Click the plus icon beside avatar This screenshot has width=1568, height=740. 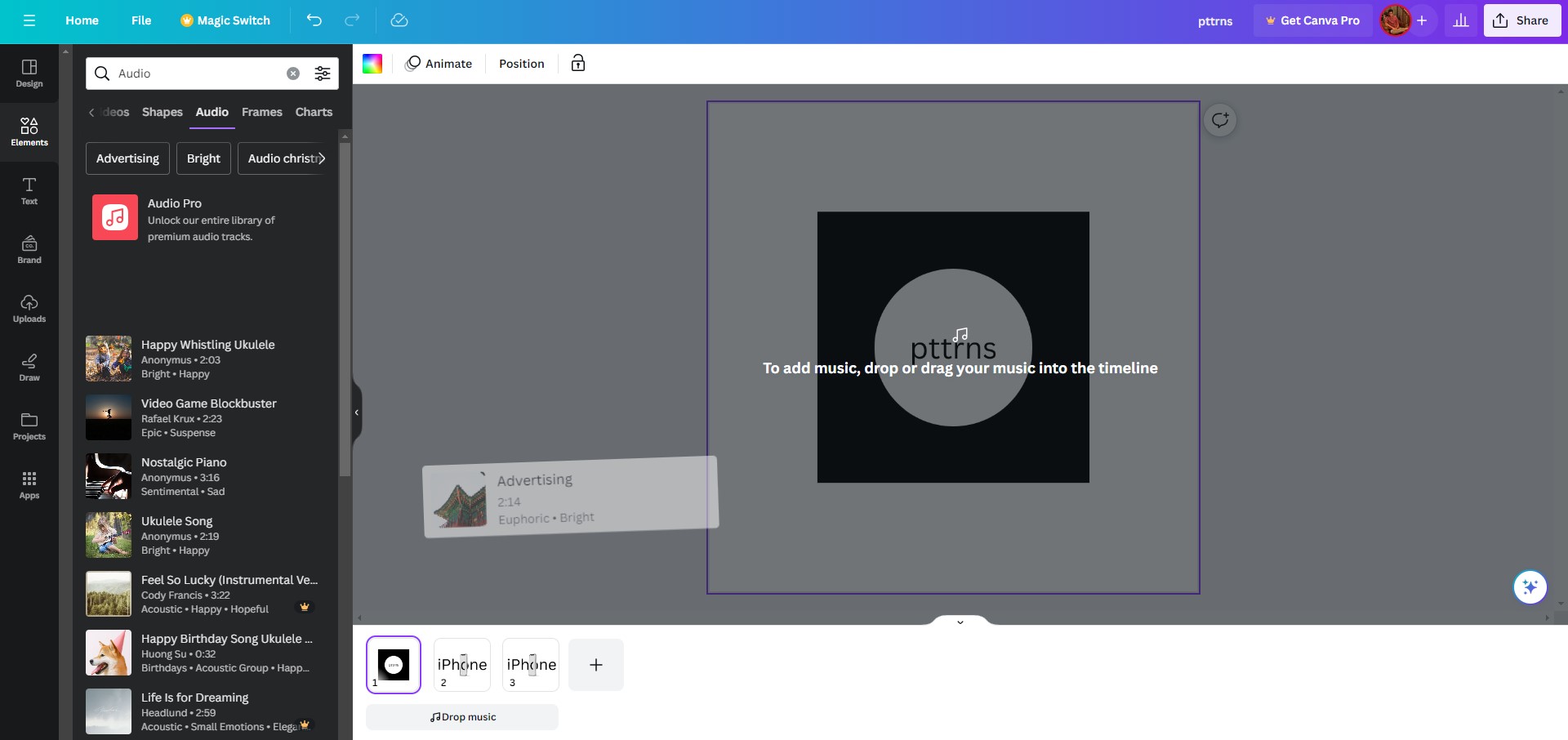click(1422, 20)
